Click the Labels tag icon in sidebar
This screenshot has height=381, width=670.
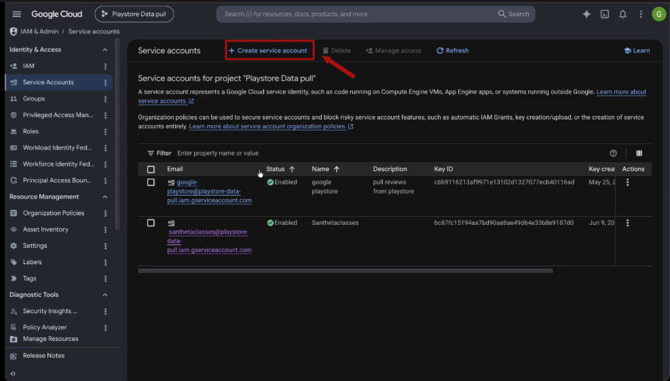click(x=14, y=262)
